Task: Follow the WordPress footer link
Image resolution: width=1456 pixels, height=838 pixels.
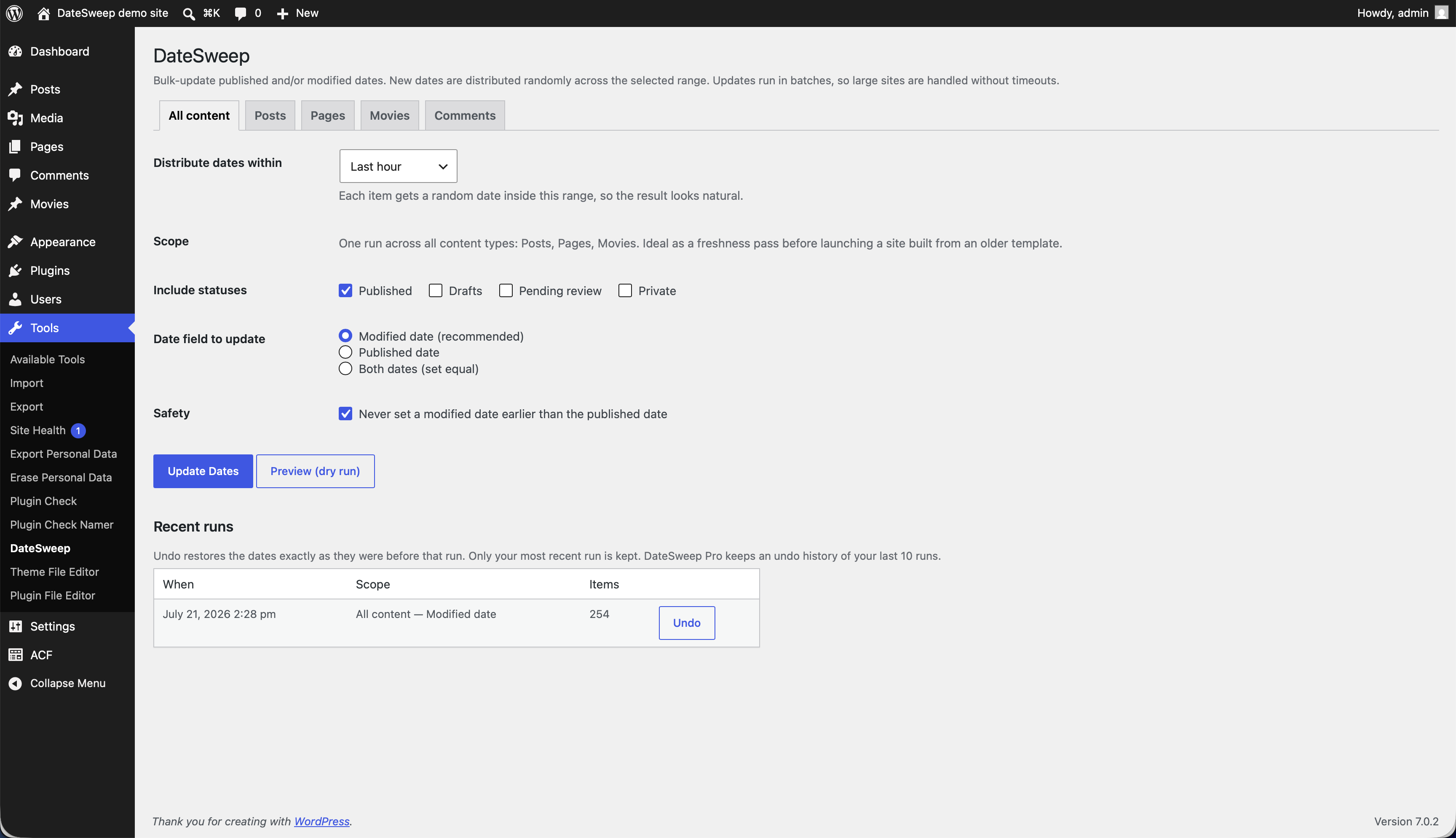Action: tap(321, 821)
